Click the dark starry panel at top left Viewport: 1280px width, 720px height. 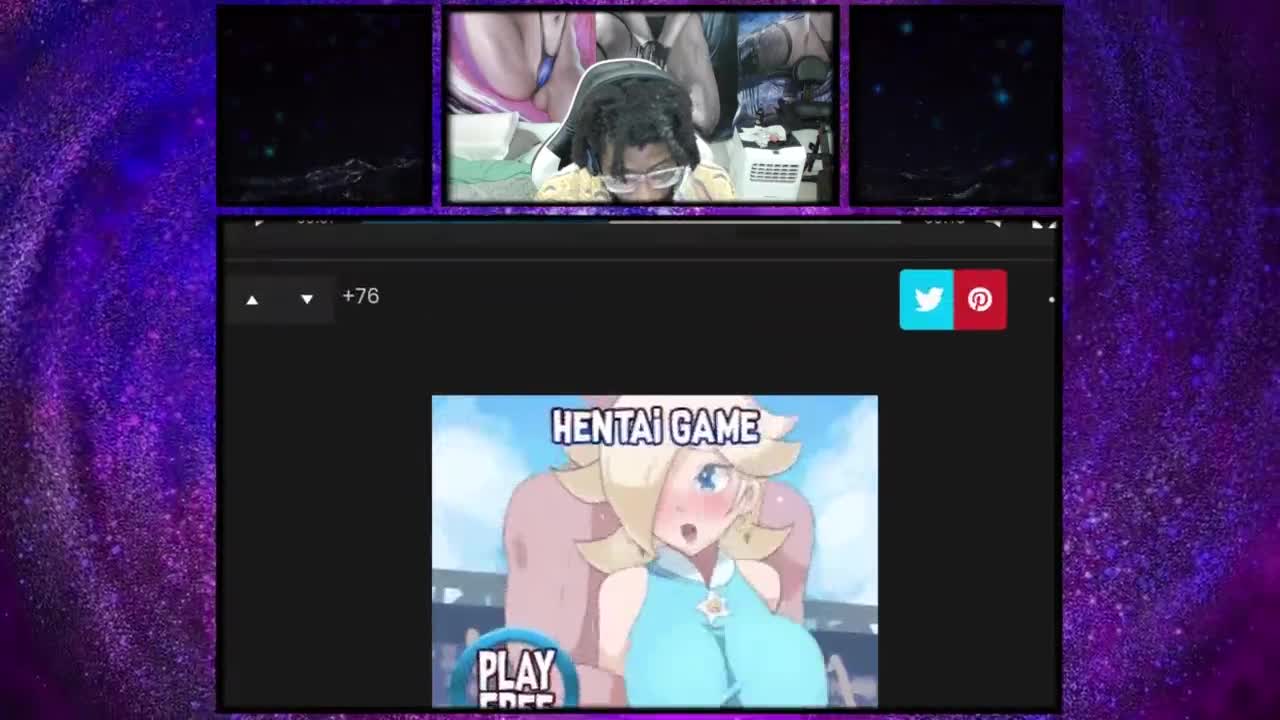click(325, 105)
